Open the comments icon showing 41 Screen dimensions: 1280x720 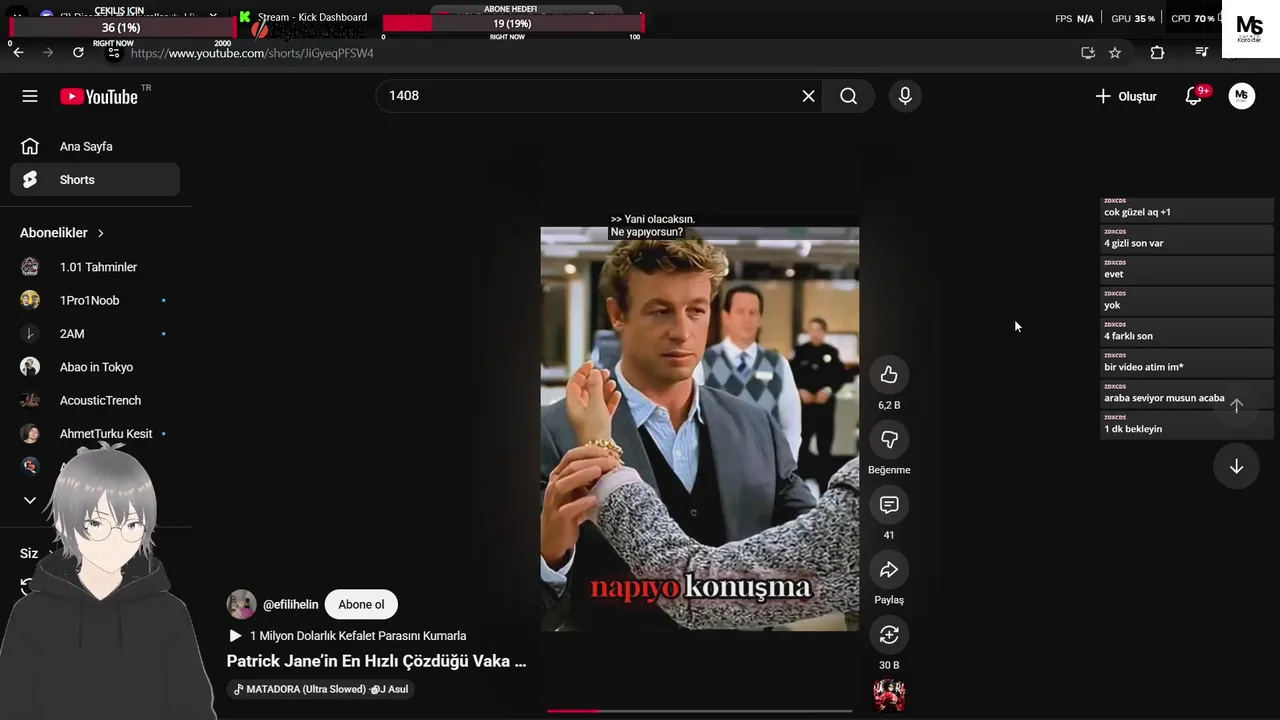(x=889, y=505)
